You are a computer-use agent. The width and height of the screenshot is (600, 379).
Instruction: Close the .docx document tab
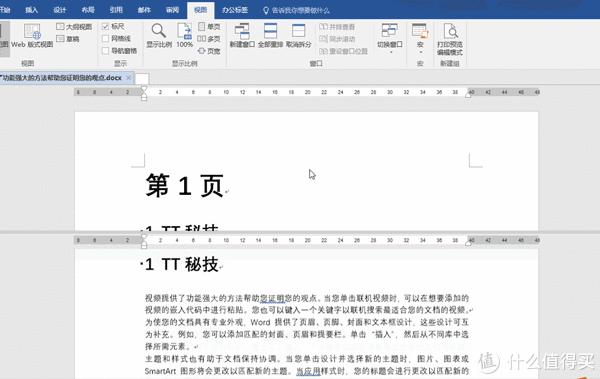point(129,78)
